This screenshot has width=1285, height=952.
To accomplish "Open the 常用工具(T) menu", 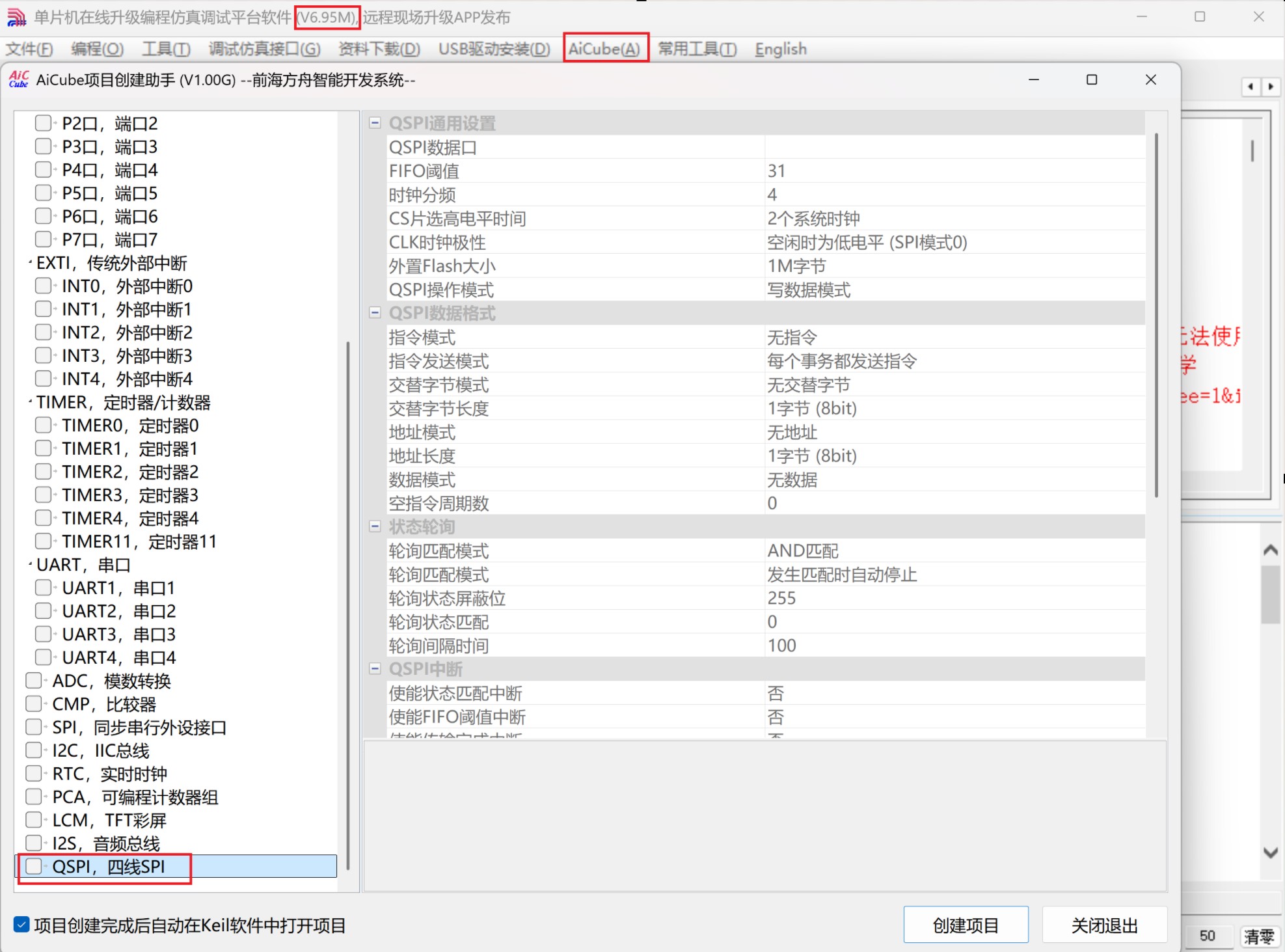I will coord(697,49).
